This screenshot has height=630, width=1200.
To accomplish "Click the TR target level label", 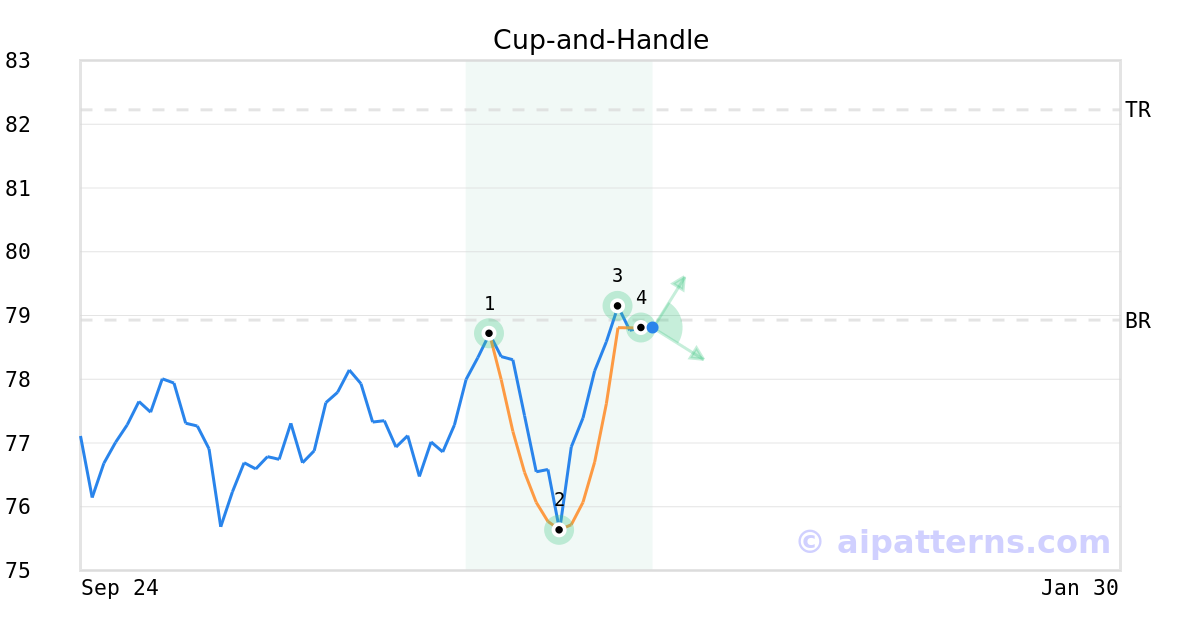I will point(1138,110).
